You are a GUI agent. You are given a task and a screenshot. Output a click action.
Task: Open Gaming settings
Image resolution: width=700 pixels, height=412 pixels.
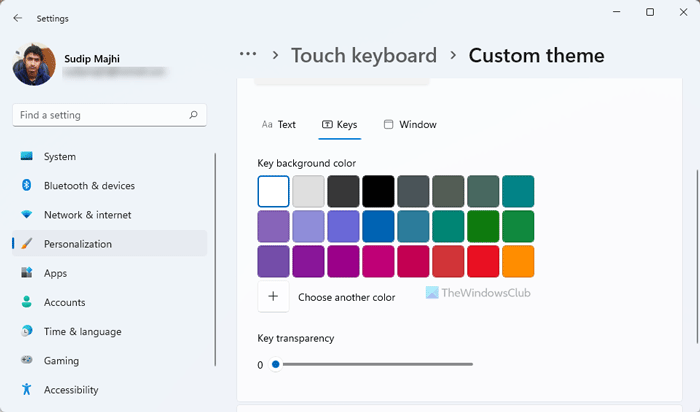tap(60, 361)
